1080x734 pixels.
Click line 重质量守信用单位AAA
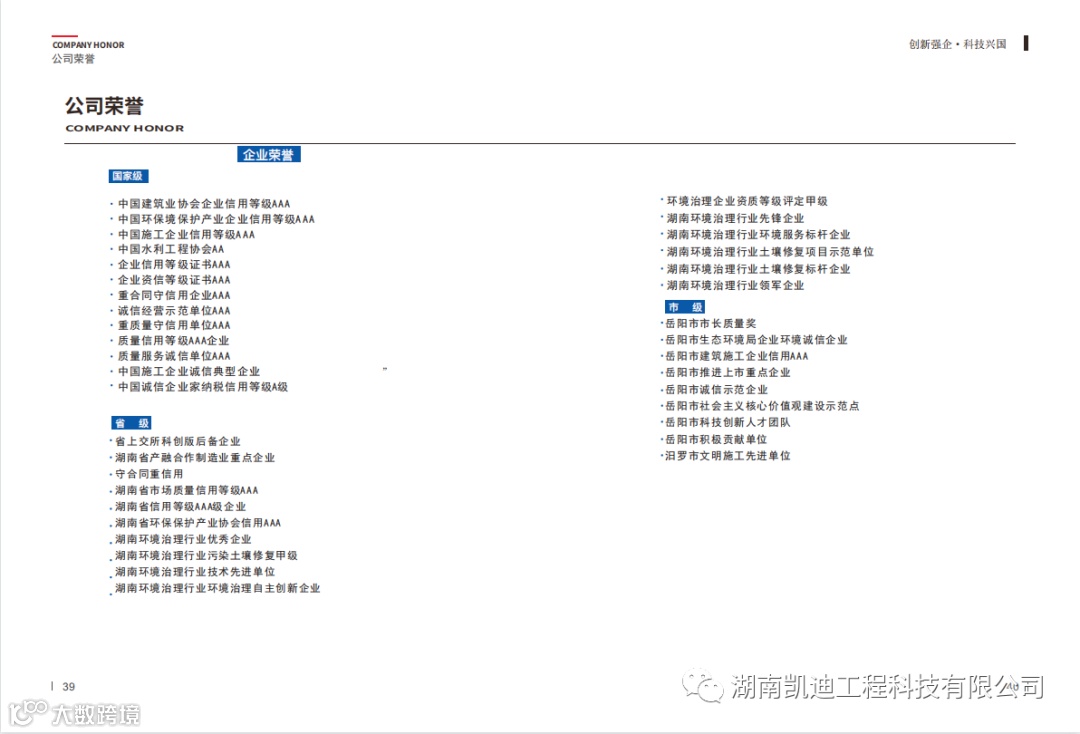174,325
